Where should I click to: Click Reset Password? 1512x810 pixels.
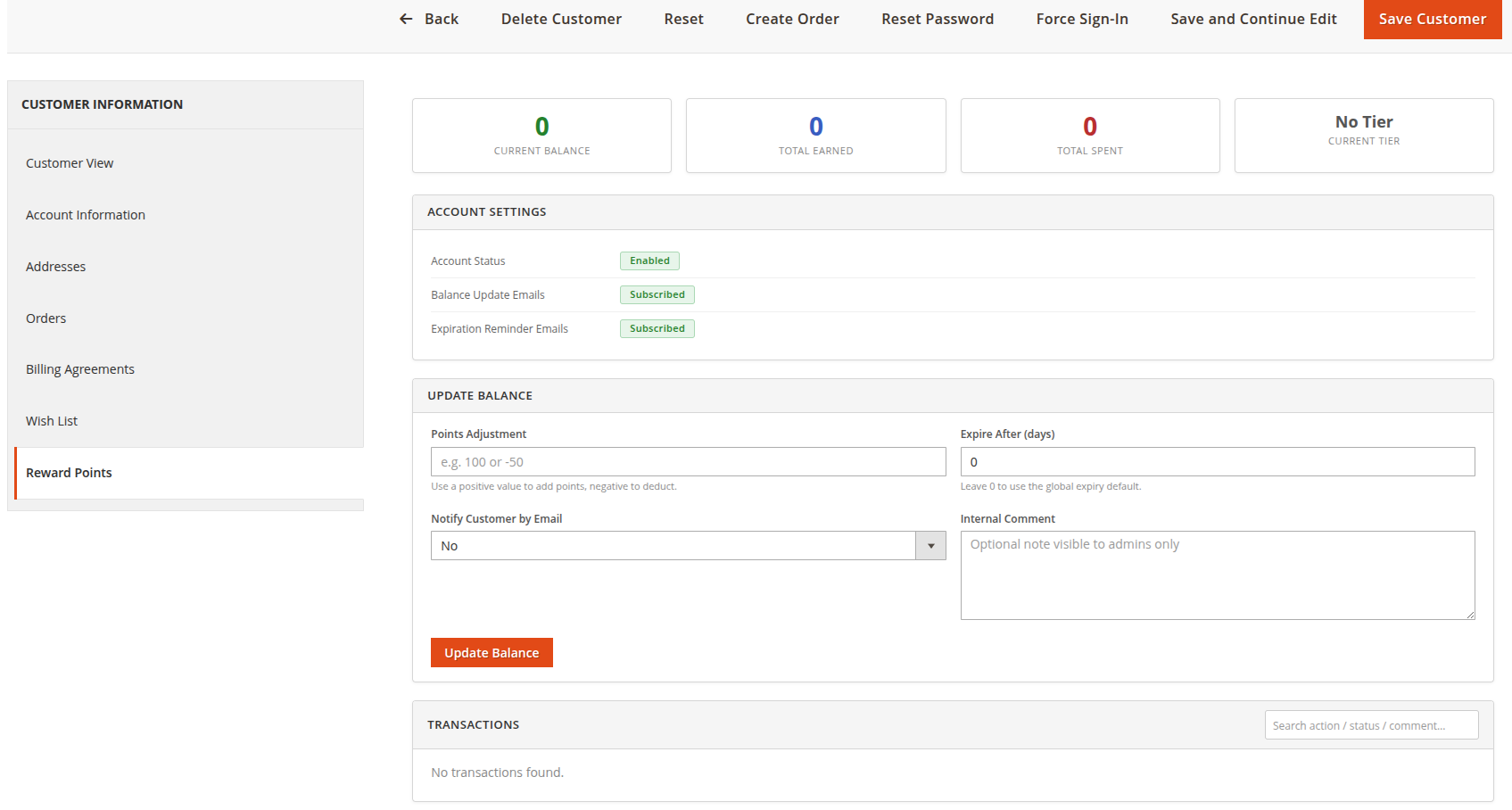pos(938,19)
